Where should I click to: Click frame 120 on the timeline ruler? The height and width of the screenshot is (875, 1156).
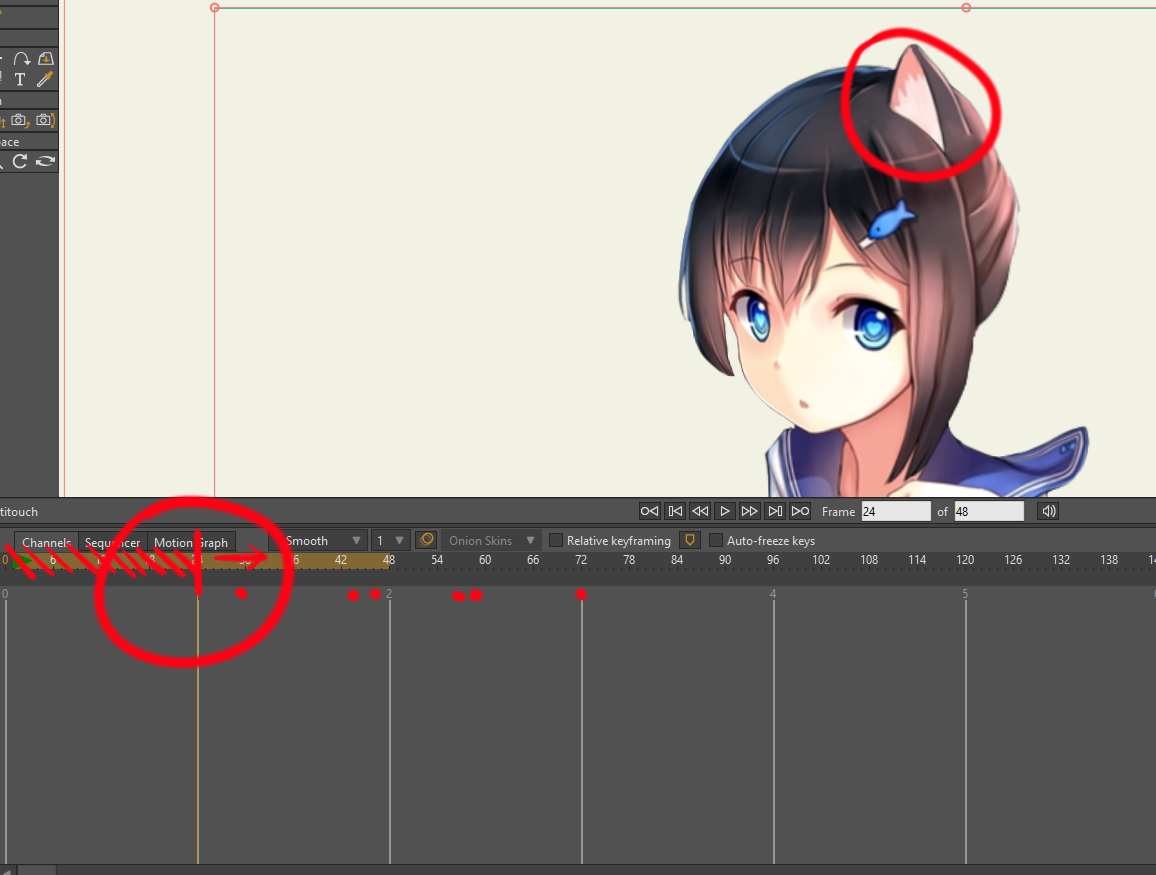coord(965,560)
